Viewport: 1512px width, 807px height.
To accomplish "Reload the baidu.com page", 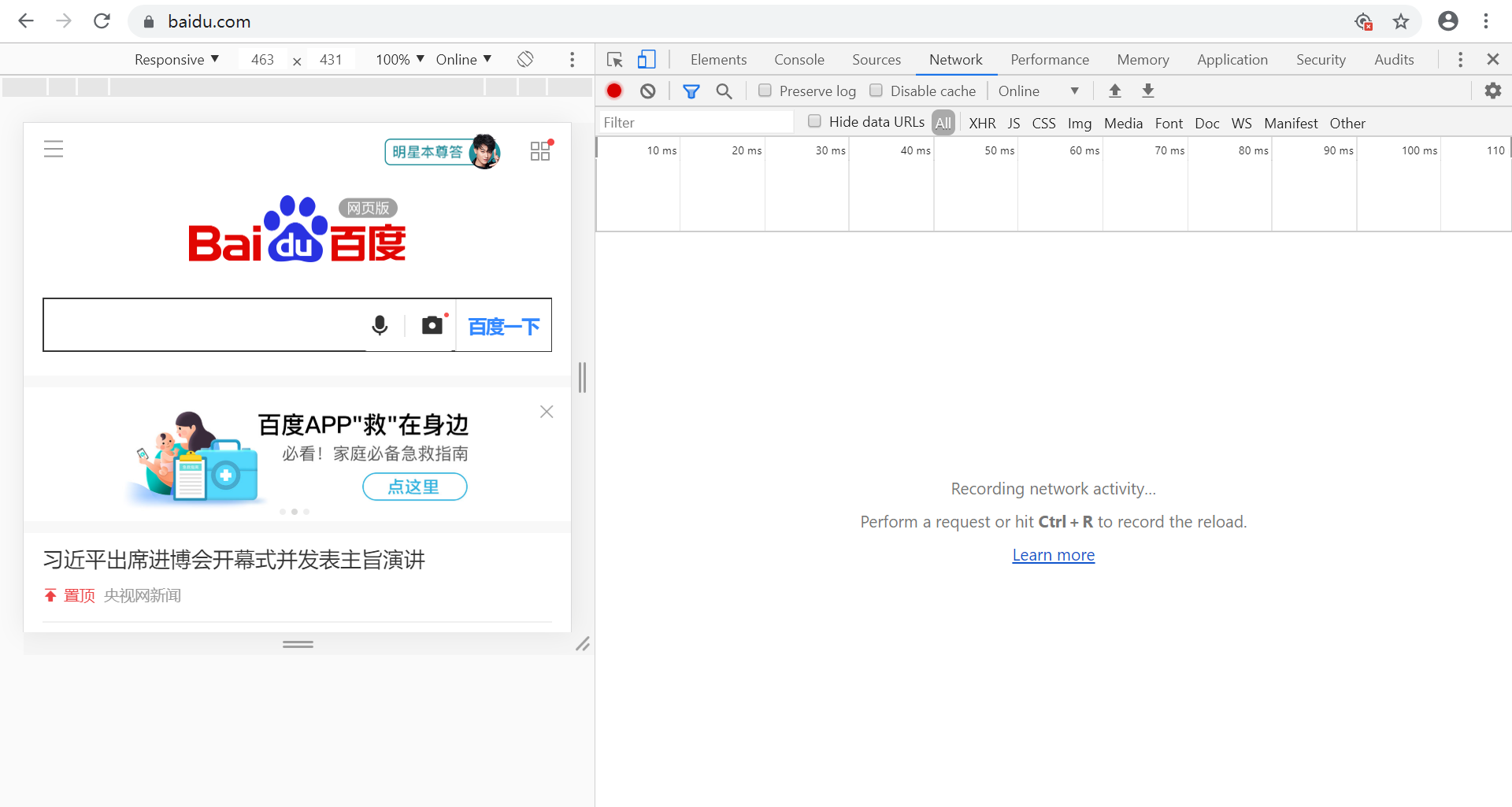I will (102, 21).
